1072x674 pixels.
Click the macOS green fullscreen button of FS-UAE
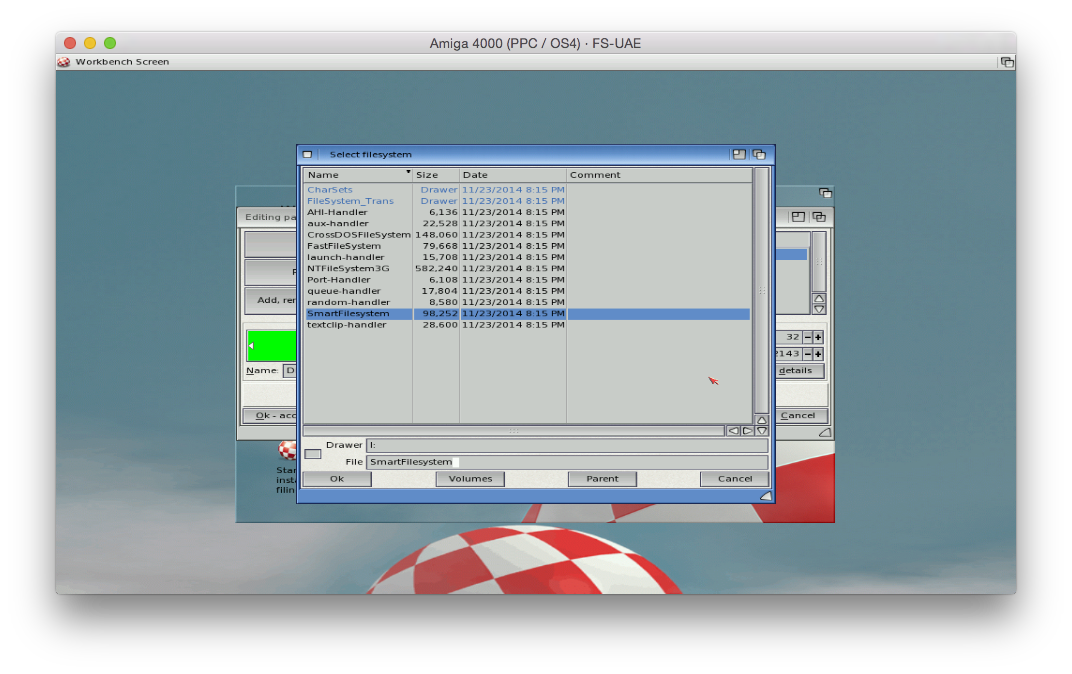tap(110, 43)
